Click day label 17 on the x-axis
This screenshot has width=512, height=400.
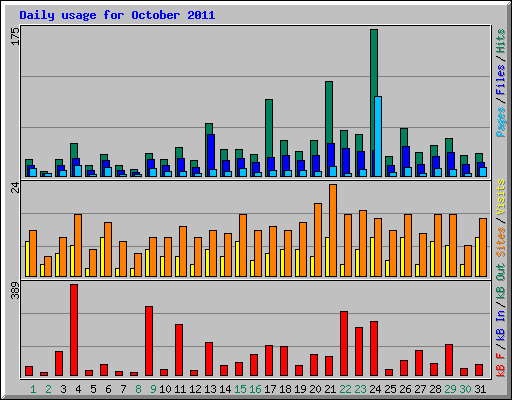(270, 389)
